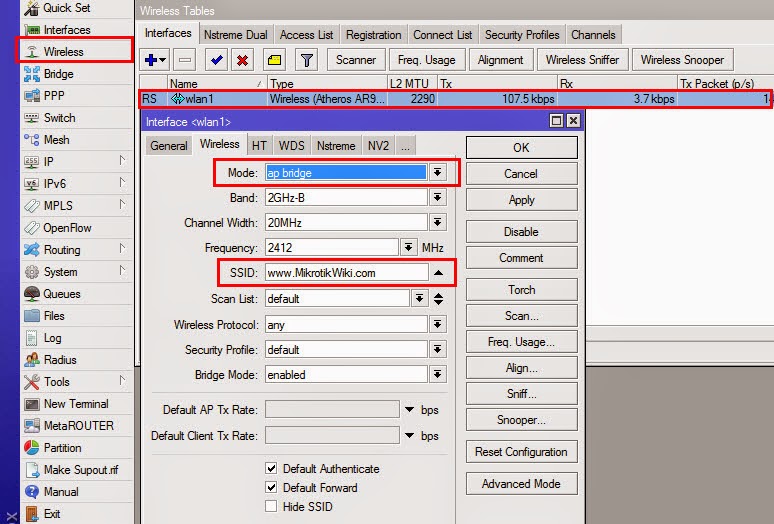Image resolution: width=774 pixels, height=524 pixels.
Task: Click the blue checkmark enable icon
Action: tap(214, 60)
